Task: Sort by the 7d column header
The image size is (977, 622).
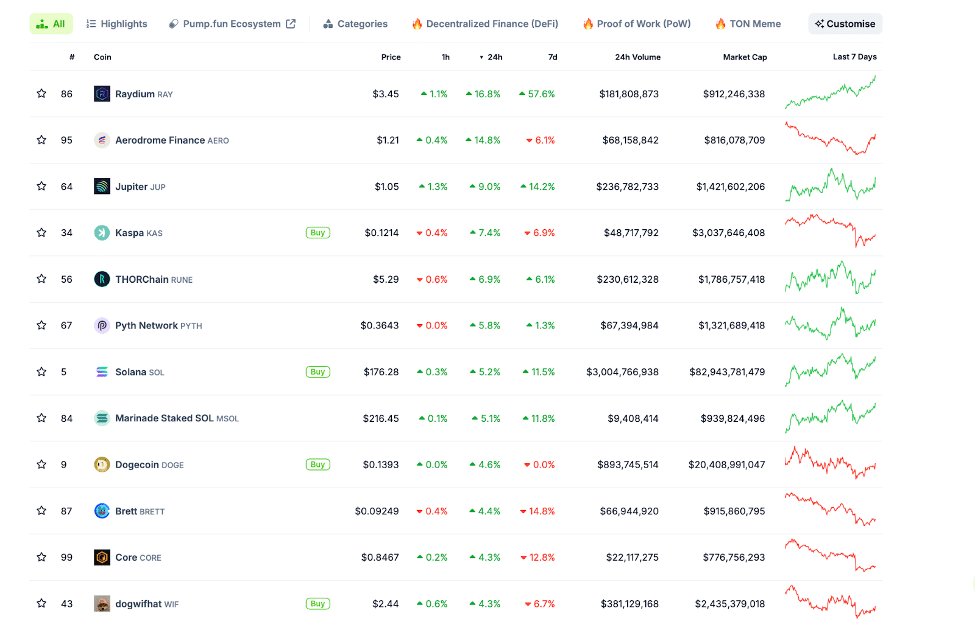Action: pos(553,57)
